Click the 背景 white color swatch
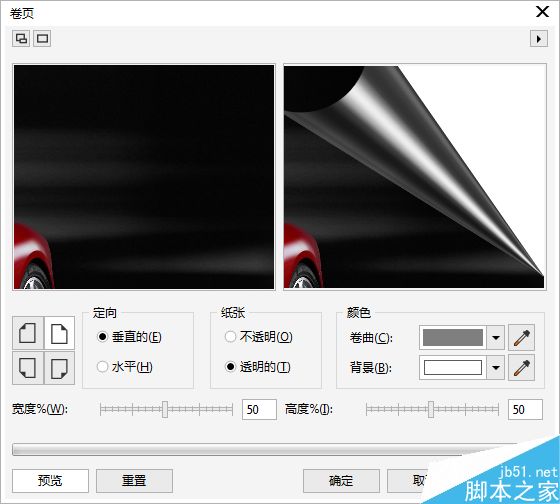Viewport: 560px width, 504px height. point(452,368)
